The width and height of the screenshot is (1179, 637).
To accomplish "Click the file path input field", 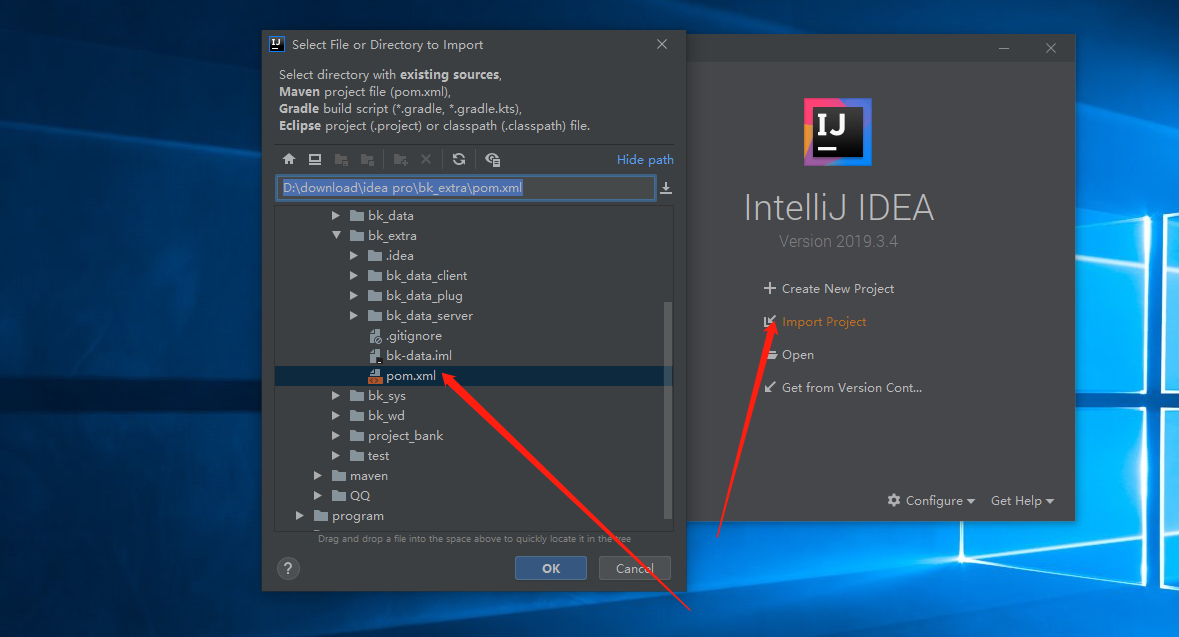I will point(465,188).
